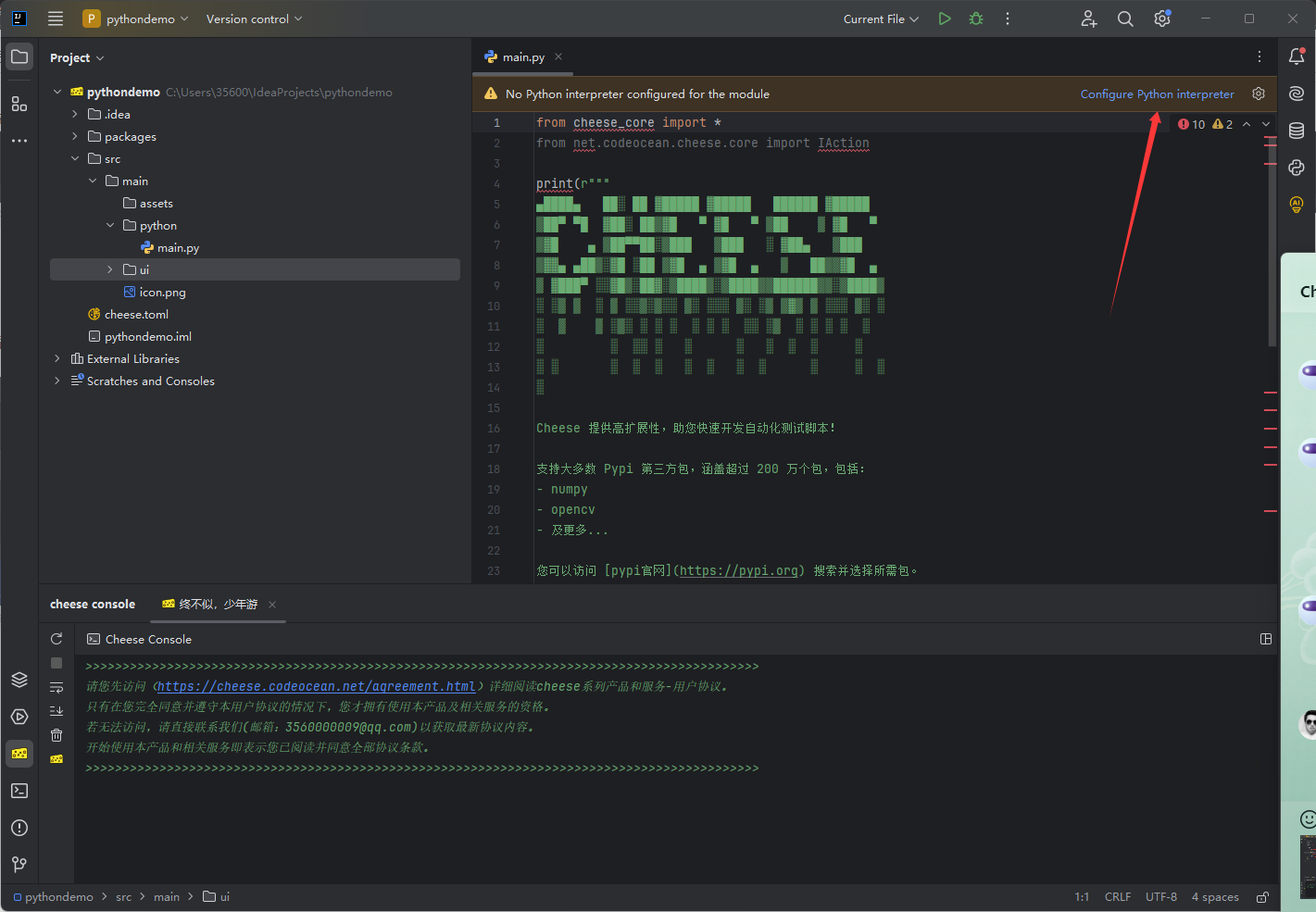Run the current file

945,19
